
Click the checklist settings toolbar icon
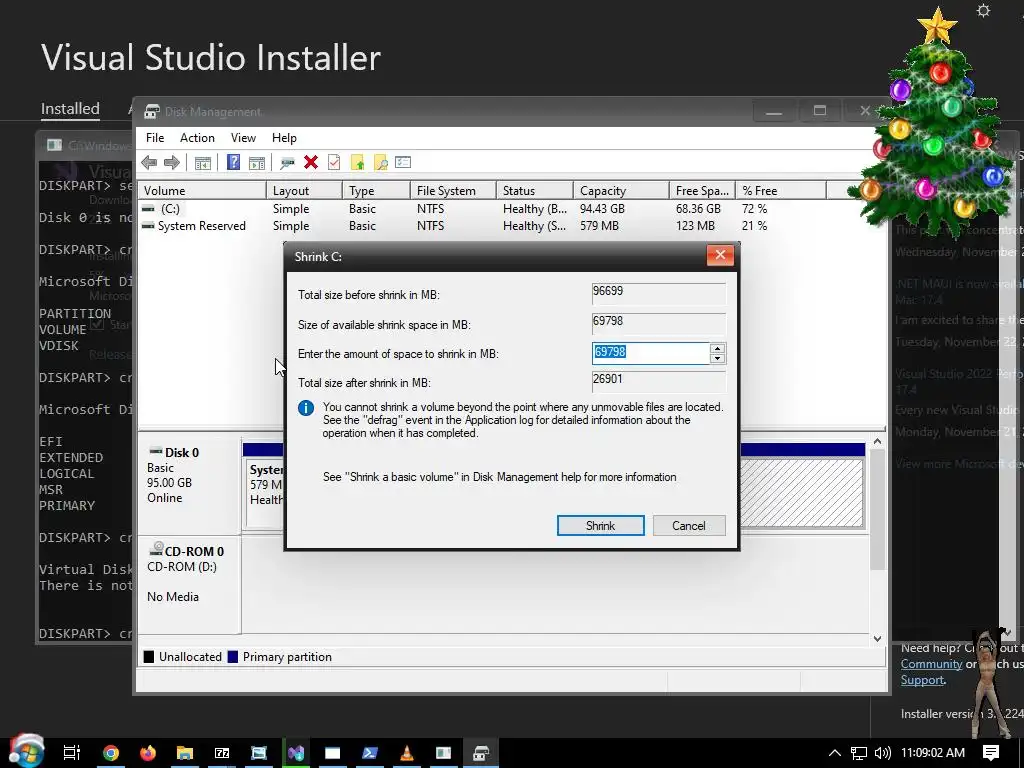click(403, 163)
